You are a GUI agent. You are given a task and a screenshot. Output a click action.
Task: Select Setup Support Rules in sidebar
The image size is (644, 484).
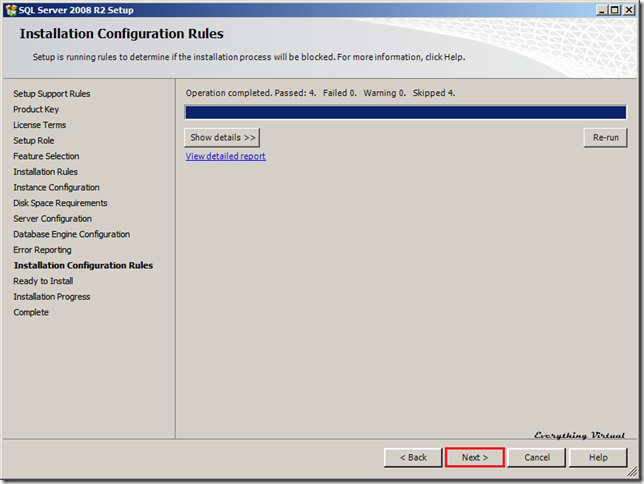[x=51, y=94]
